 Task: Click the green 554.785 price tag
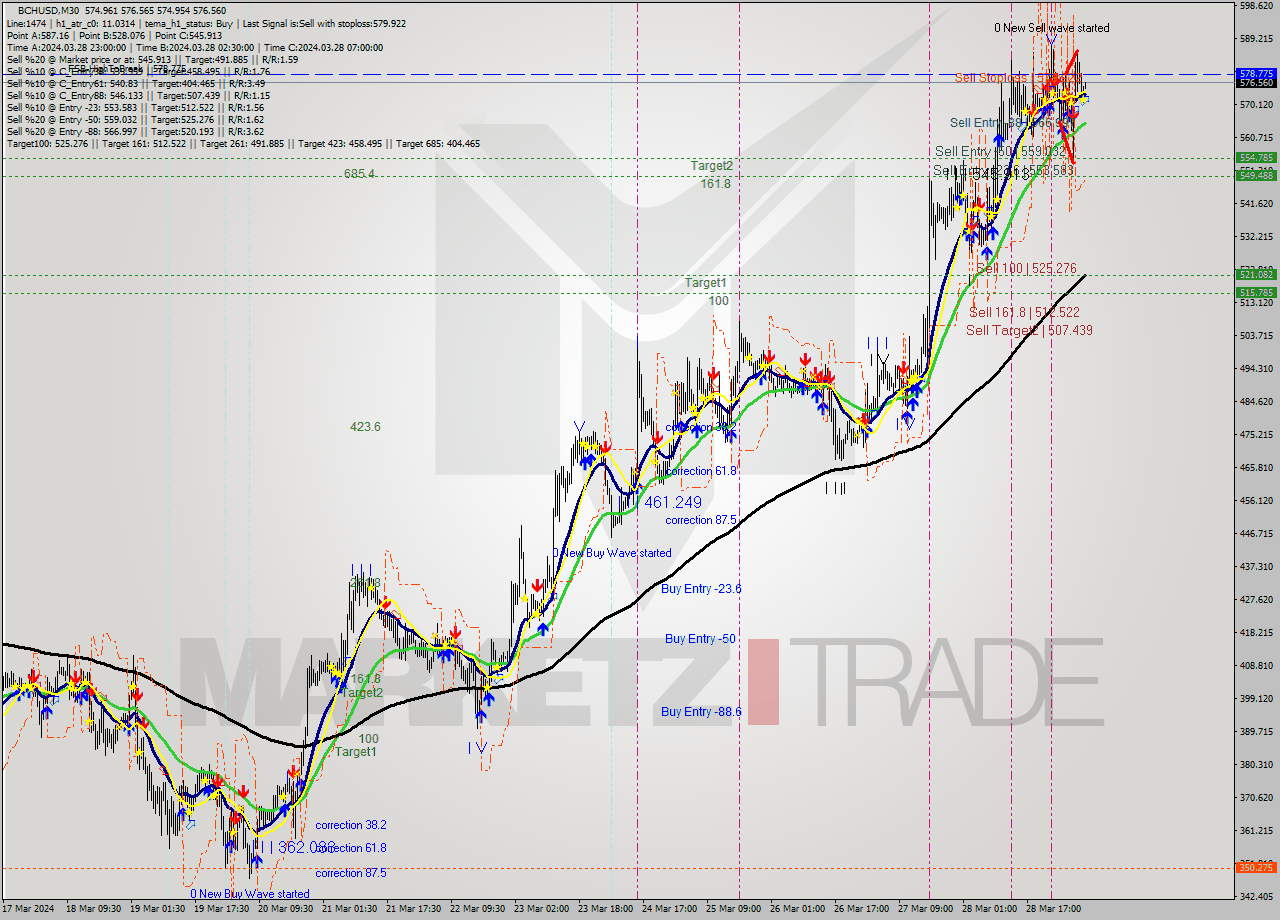(1257, 158)
